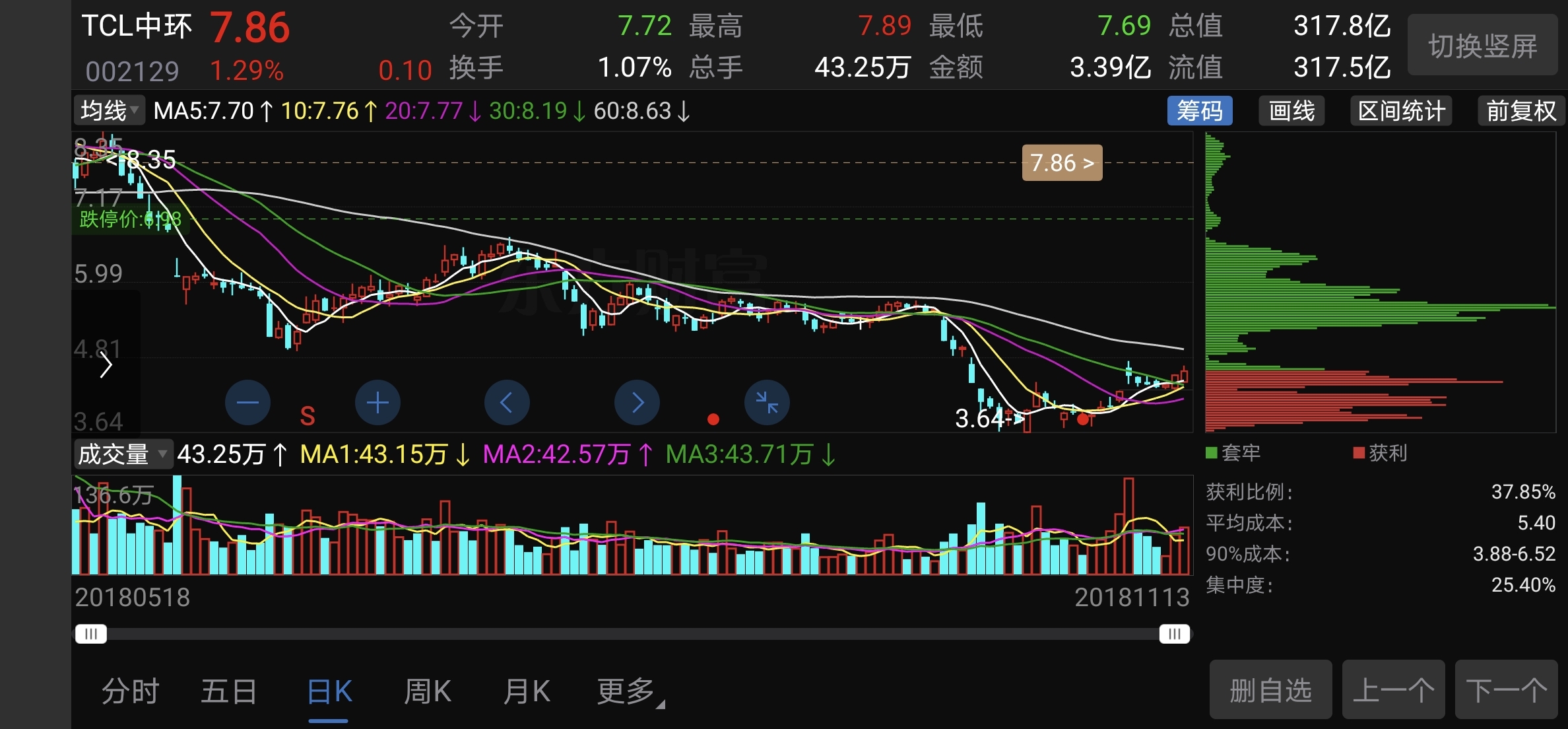
Task: Toggle the 筹码 chip distribution panel
Action: (x=1200, y=111)
